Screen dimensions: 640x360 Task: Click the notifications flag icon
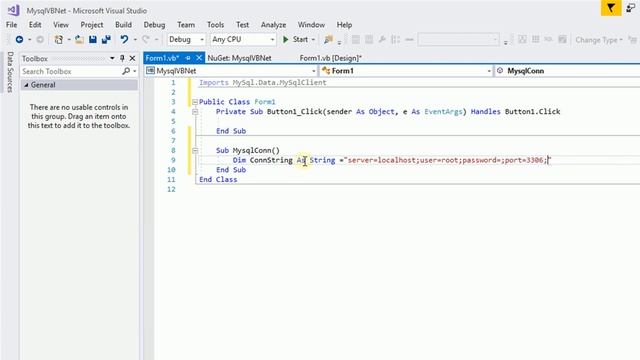[x=611, y=8]
